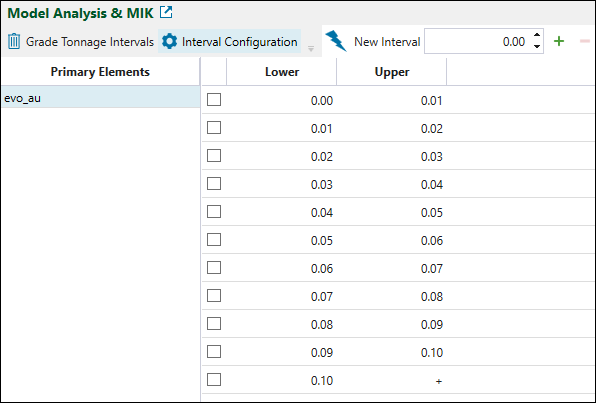Open the Grade Tonnage Intervals tab
The image size is (596, 403).
81,41
